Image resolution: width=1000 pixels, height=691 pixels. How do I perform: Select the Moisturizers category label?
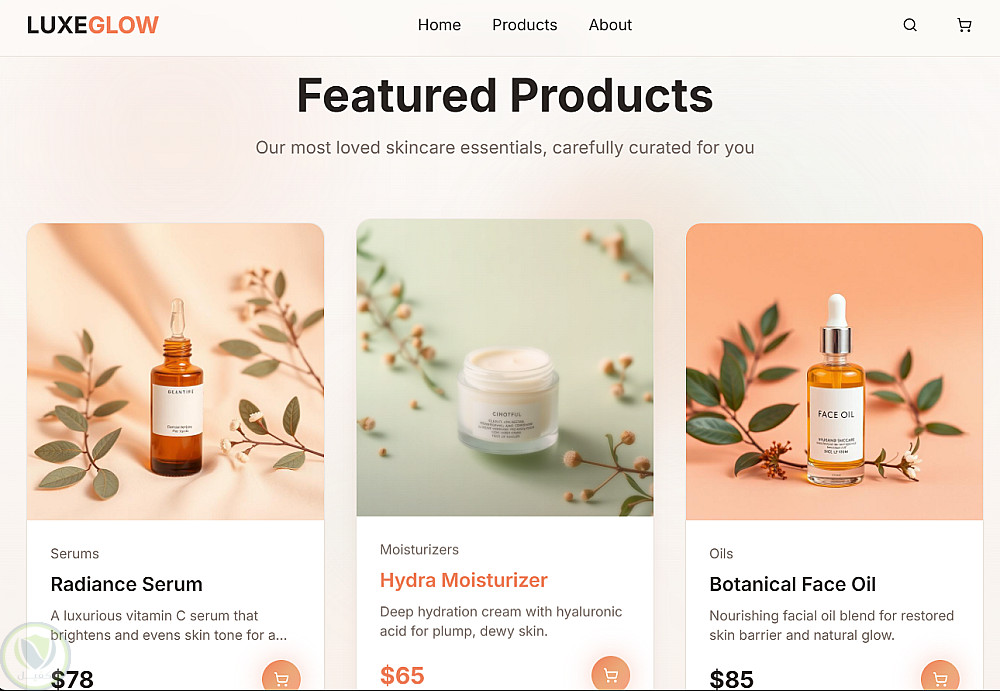(x=419, y=549)
